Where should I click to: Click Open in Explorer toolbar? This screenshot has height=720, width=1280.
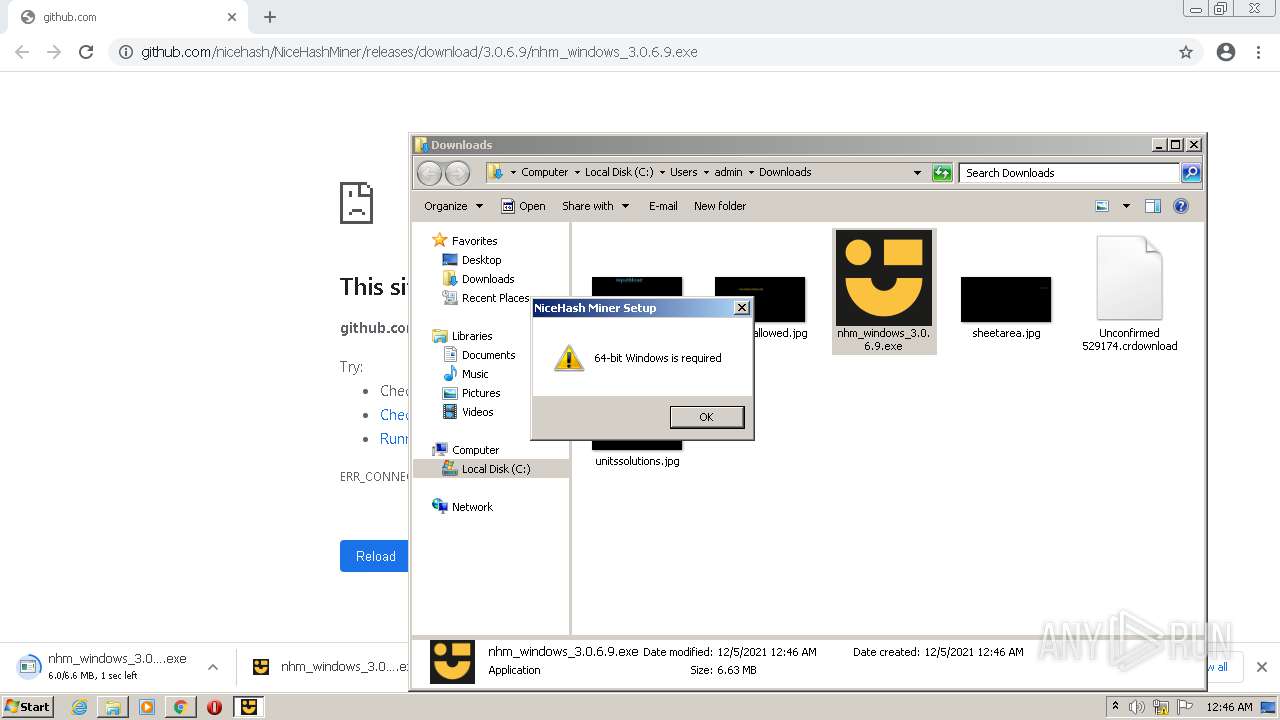coord(523,206)
